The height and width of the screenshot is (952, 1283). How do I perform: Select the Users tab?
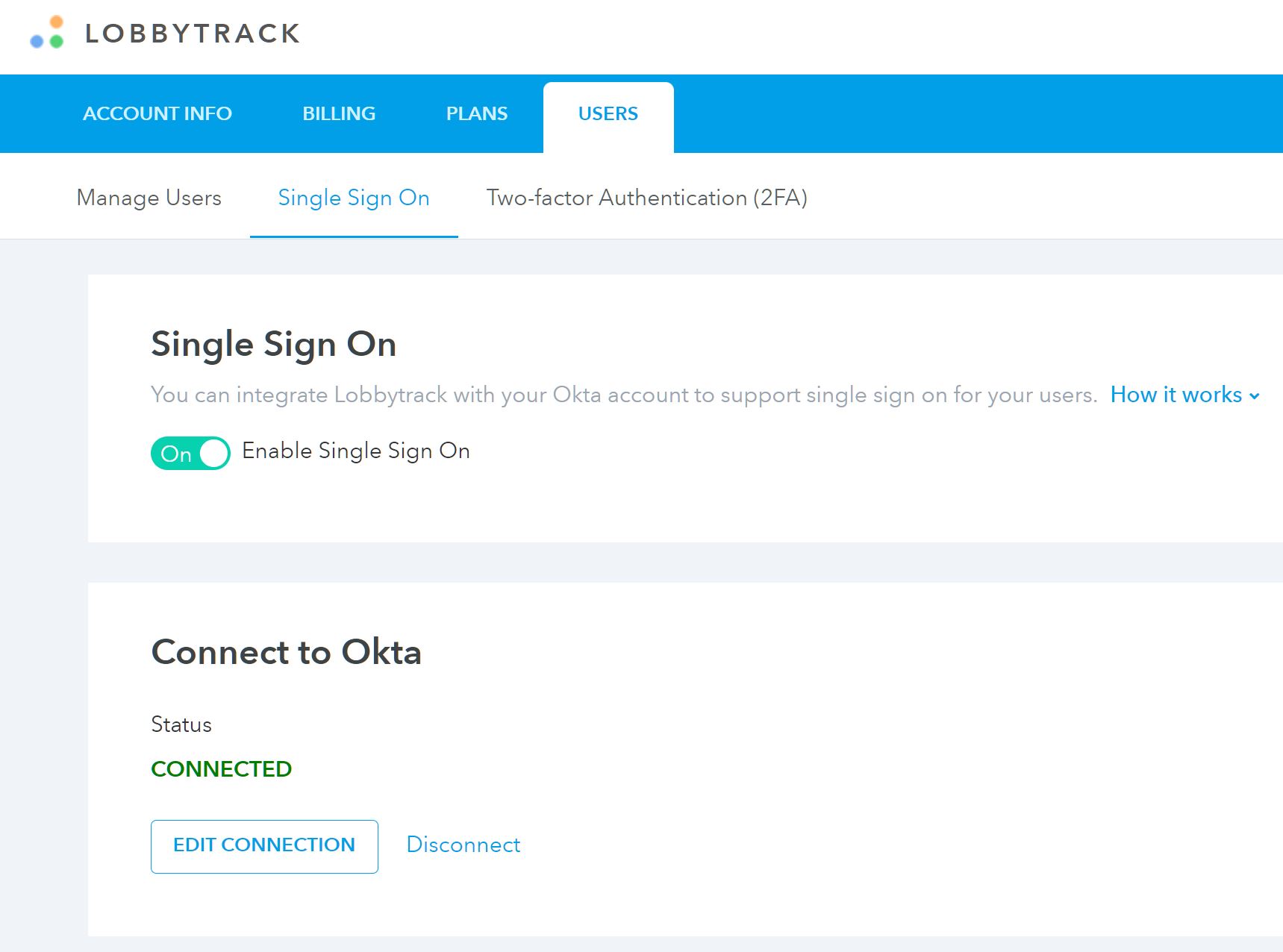[x=608, y=117]
